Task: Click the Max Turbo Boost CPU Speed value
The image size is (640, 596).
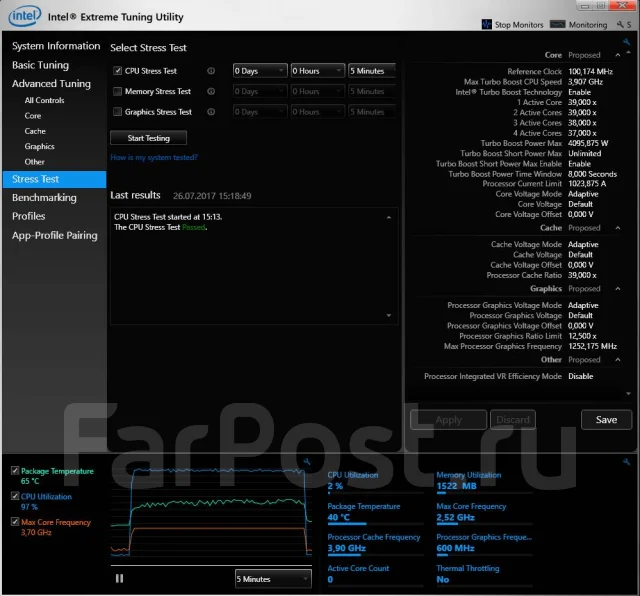Action: [x=585, y=82]
